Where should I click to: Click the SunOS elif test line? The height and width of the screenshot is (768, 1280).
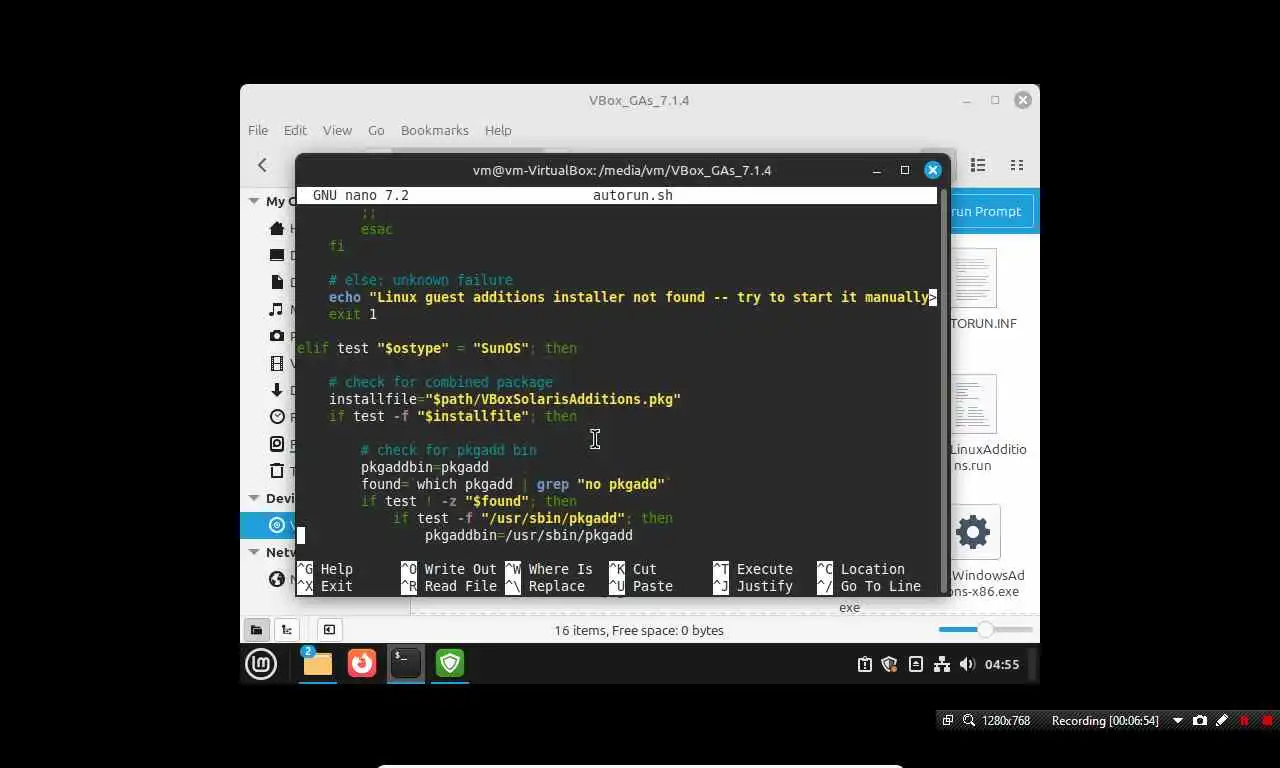click(437, 348)
